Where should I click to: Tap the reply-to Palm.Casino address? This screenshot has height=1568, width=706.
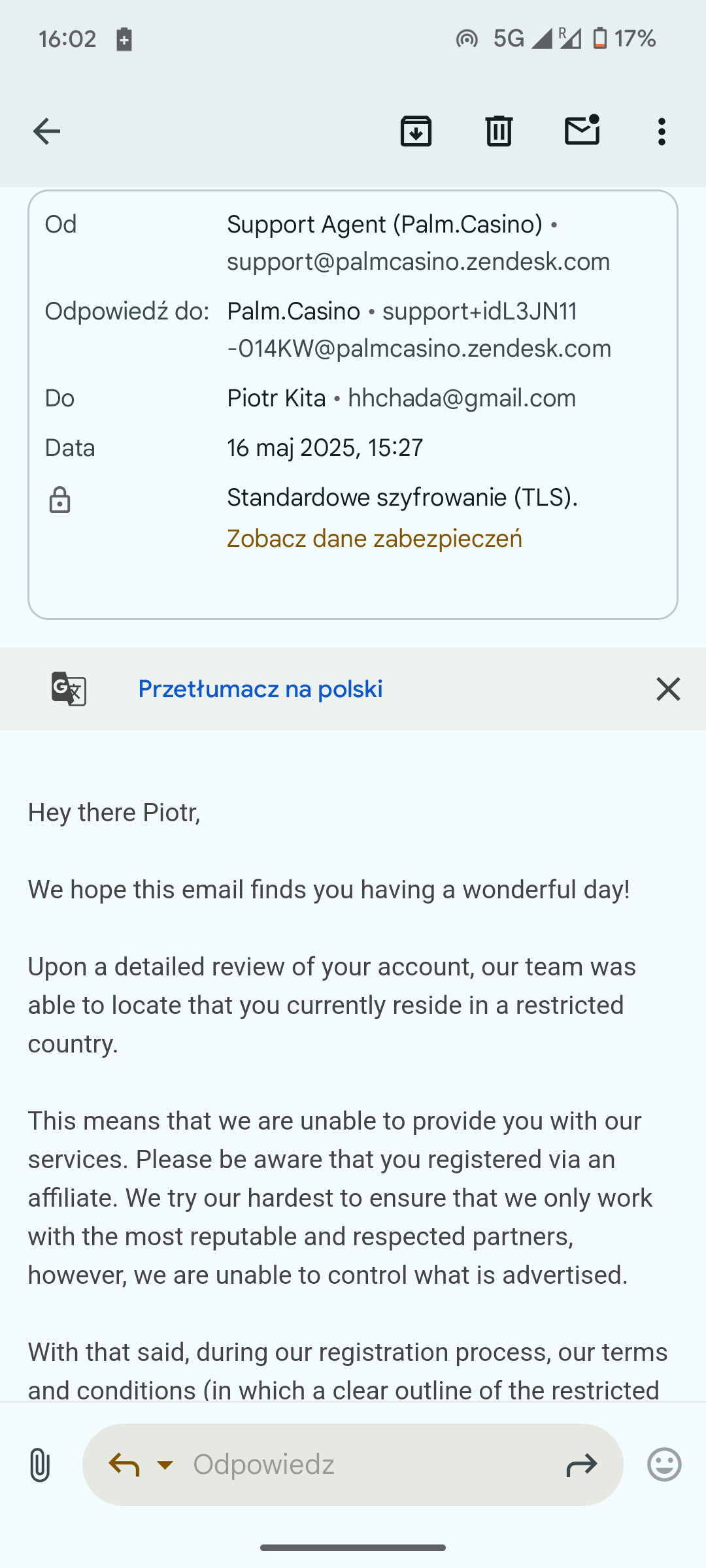pos(418,330)
